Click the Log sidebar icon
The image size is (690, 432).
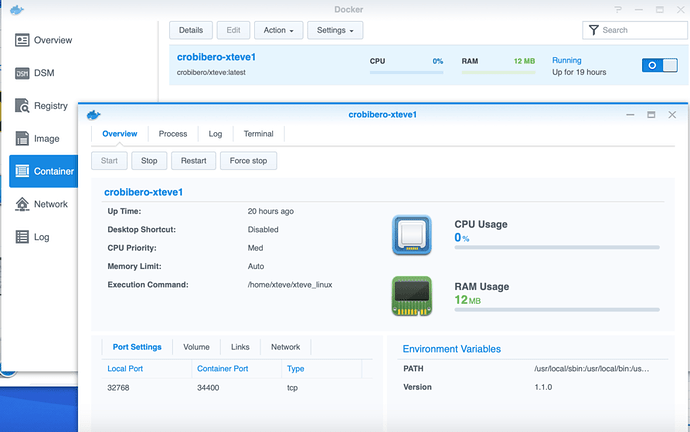(22, 237)
